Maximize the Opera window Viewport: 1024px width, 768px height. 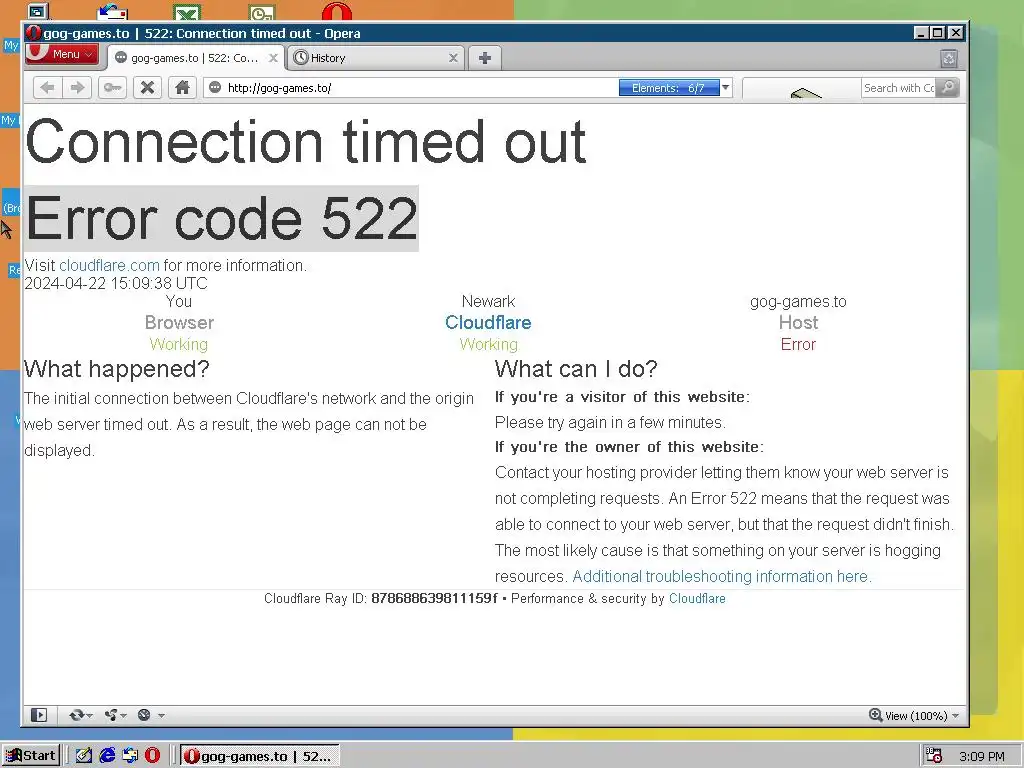(938, 33)
